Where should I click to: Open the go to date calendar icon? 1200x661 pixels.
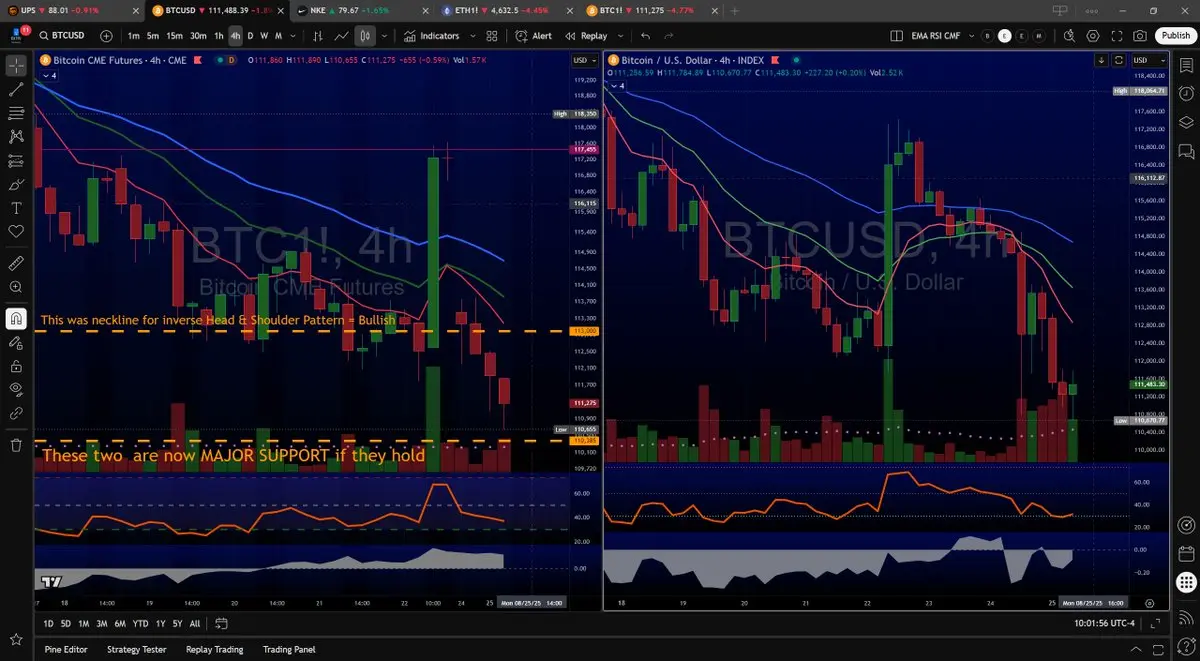221,623
